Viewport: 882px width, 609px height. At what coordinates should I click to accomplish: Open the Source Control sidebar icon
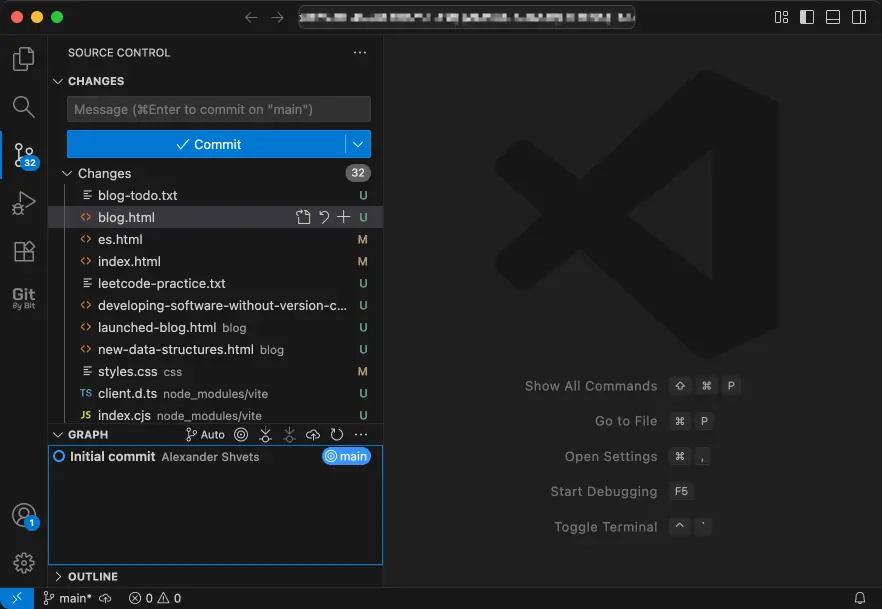(x=23, y=155)
